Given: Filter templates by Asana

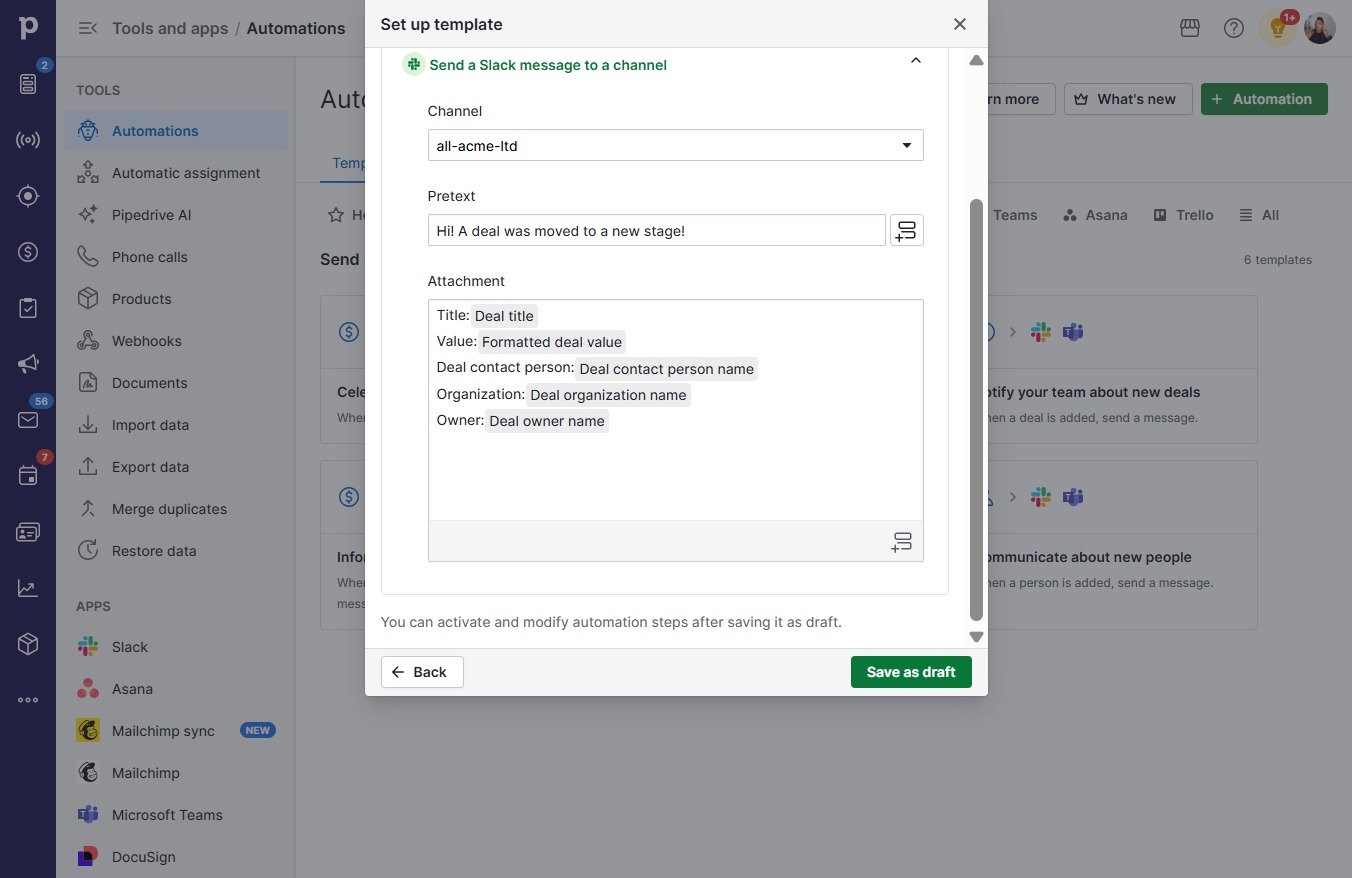Looking at the screenshot, I should pyautogui.click(x=1095, y=215).
